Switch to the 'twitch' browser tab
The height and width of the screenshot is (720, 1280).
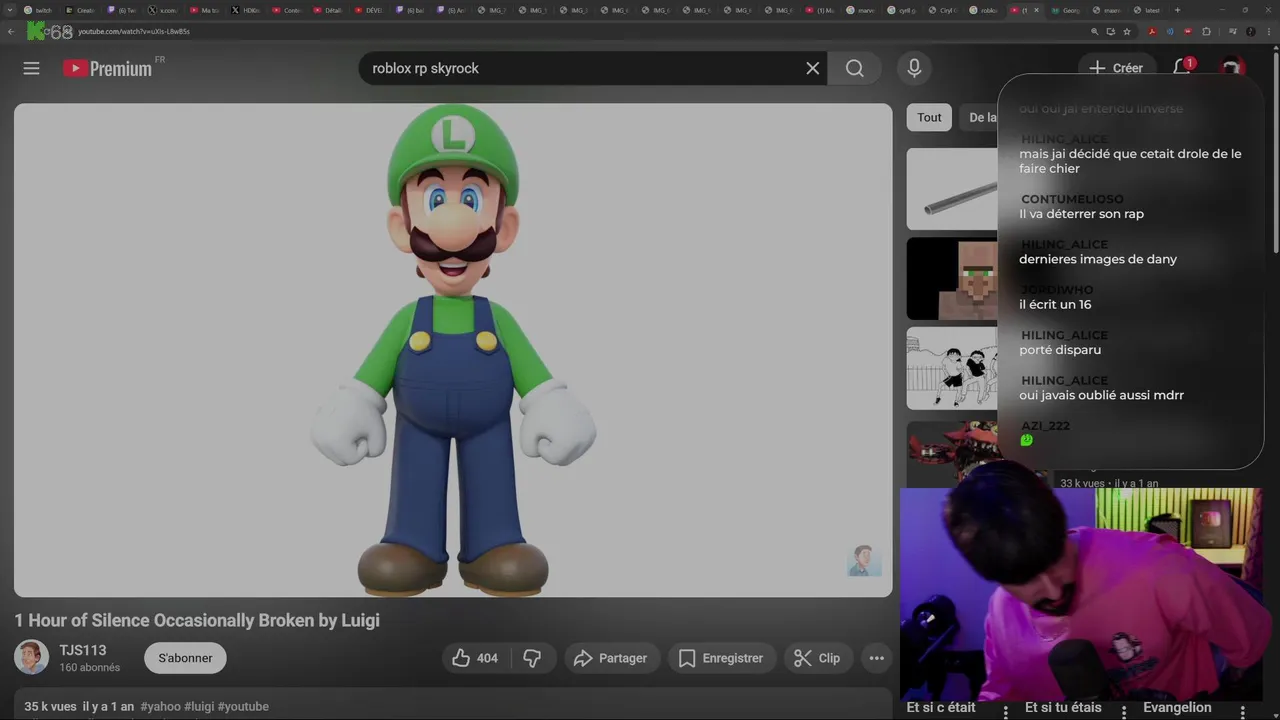point(39,10)
